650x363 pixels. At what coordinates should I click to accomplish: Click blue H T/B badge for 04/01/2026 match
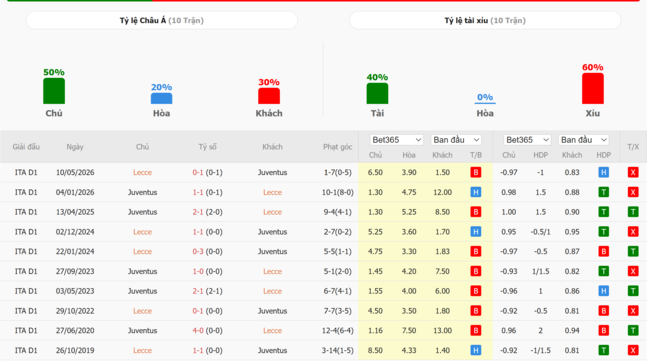(x=476, y=192)
